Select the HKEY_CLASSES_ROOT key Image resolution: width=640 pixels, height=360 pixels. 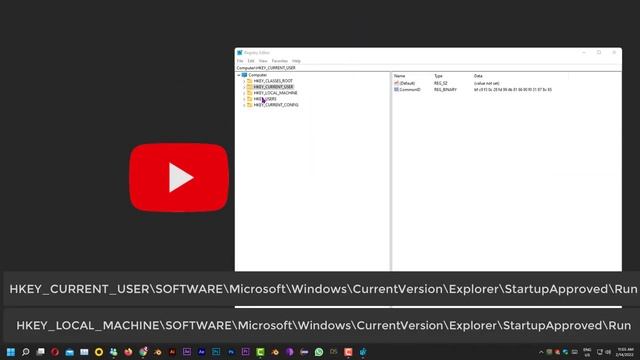[273, 81]
